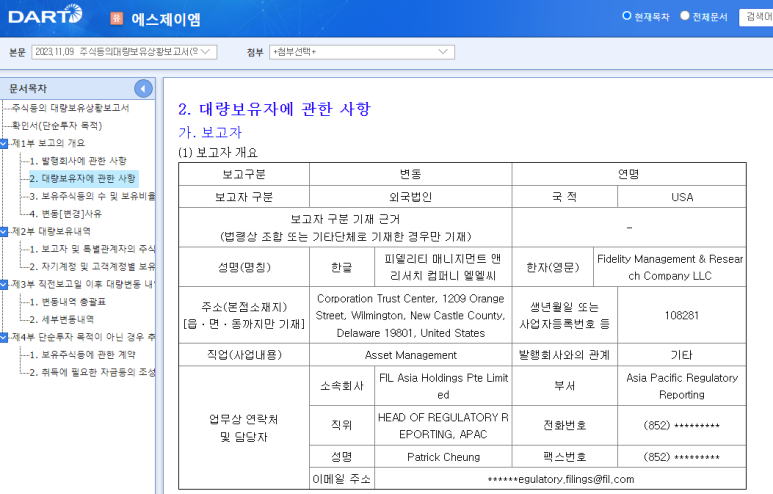Click the 외국법인 table cell
Image resolution: width=773 pixels, height=494 pixels.
(x=410, y=197)
